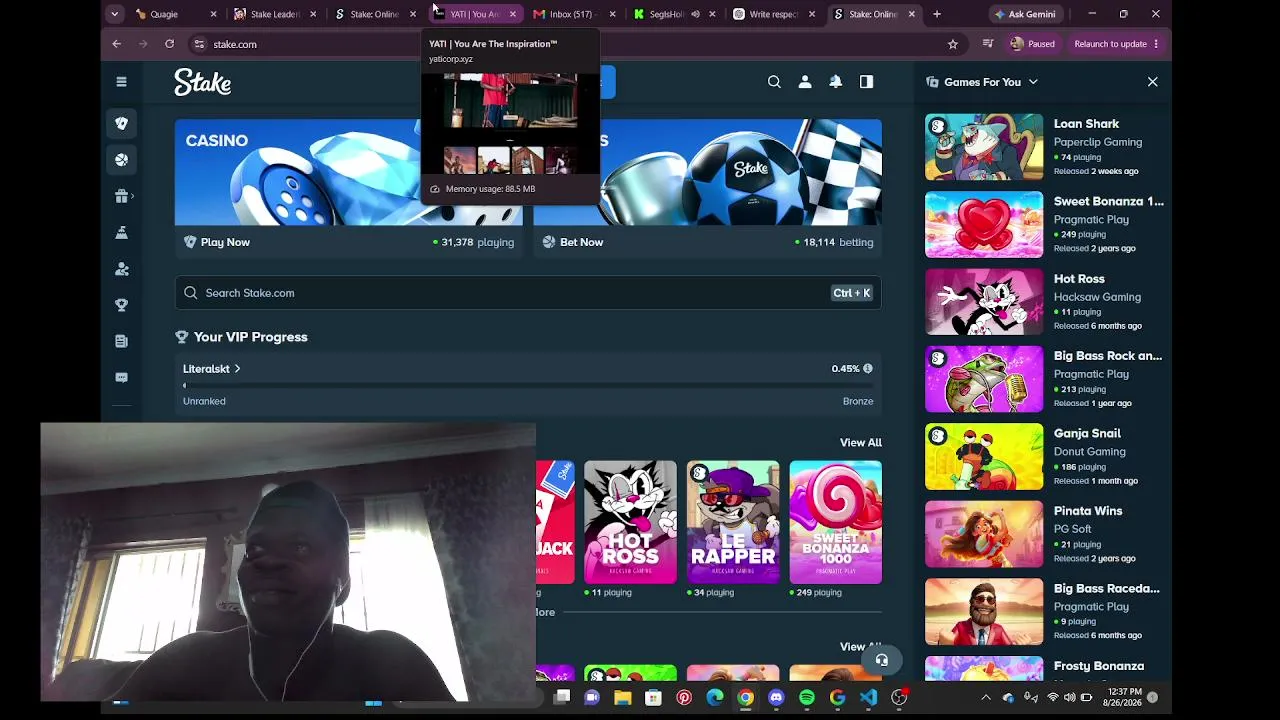The image size is (1280, 720).
Task: Switch to the Write respect tab
Action: click(x=776, y=14)
